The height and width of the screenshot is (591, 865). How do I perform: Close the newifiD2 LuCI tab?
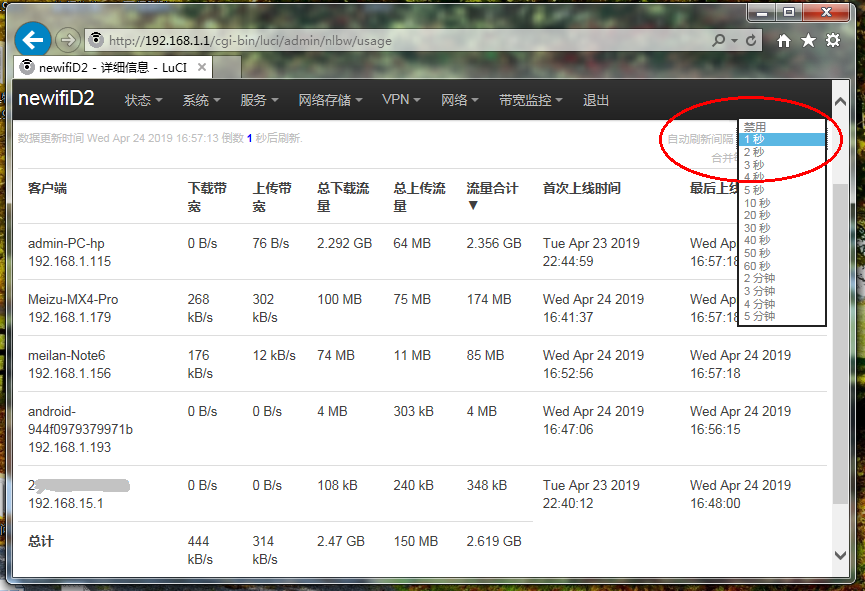coord(201,67)
